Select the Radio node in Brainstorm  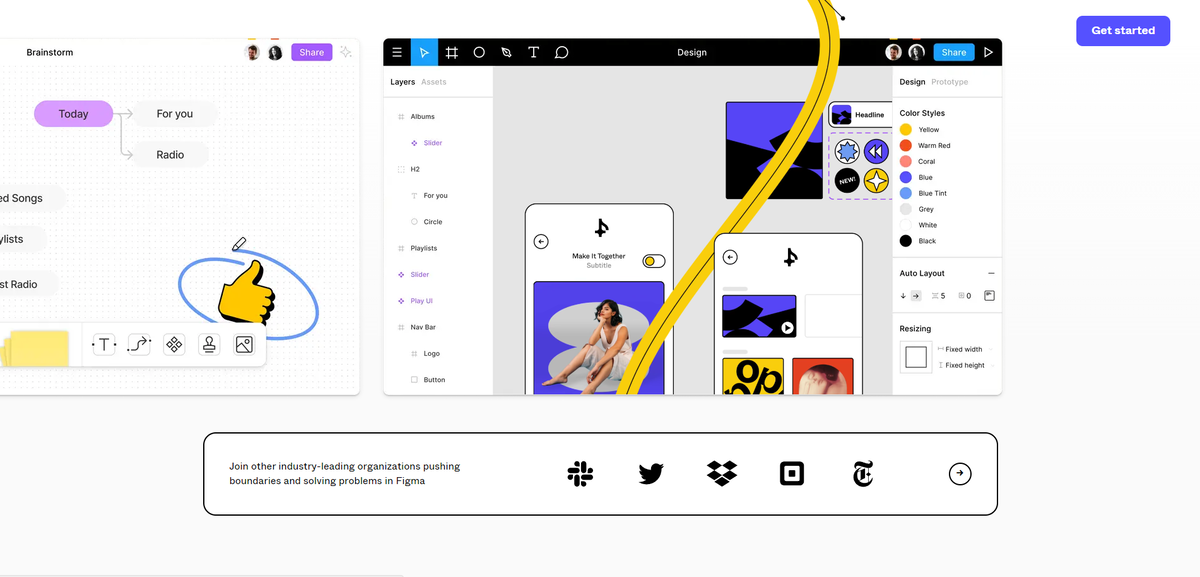click(170, 155)
